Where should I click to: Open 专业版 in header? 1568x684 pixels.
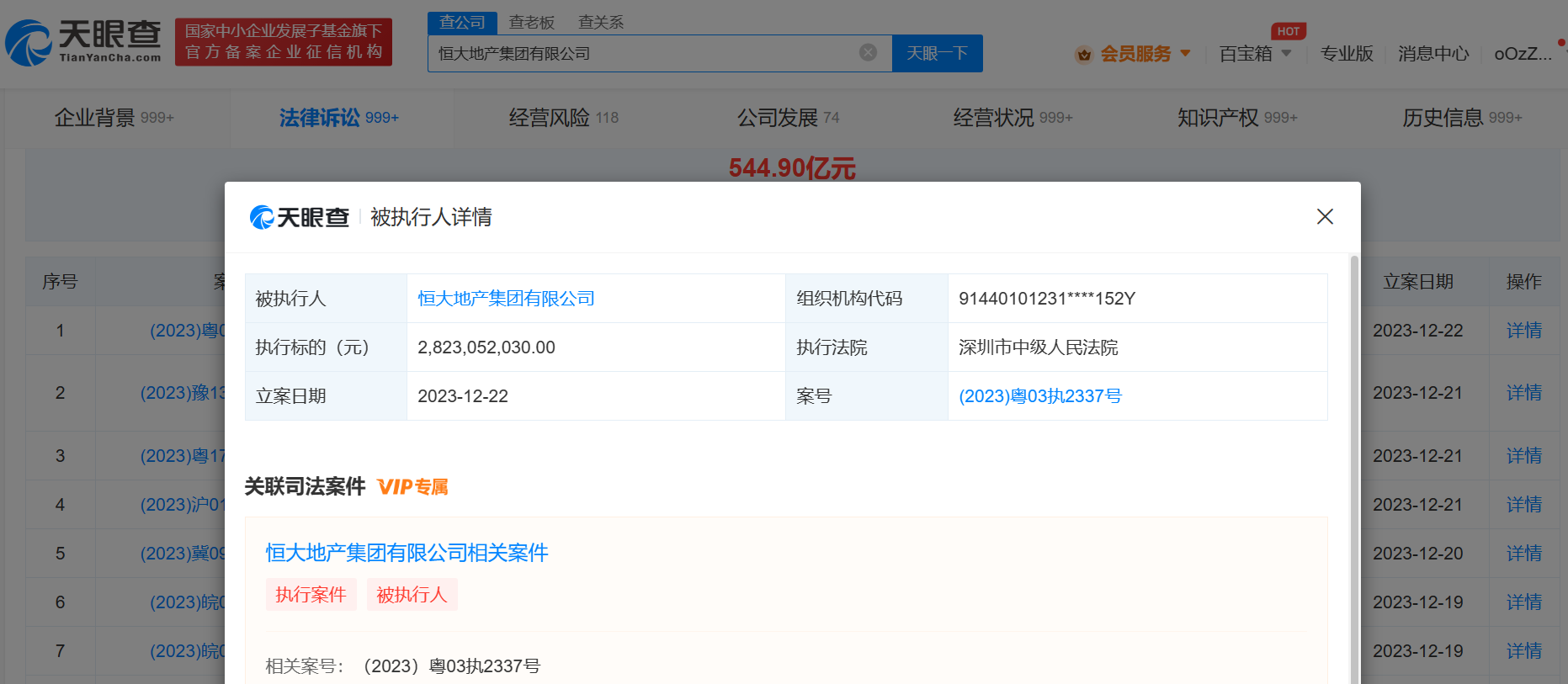click(1347, 54)
